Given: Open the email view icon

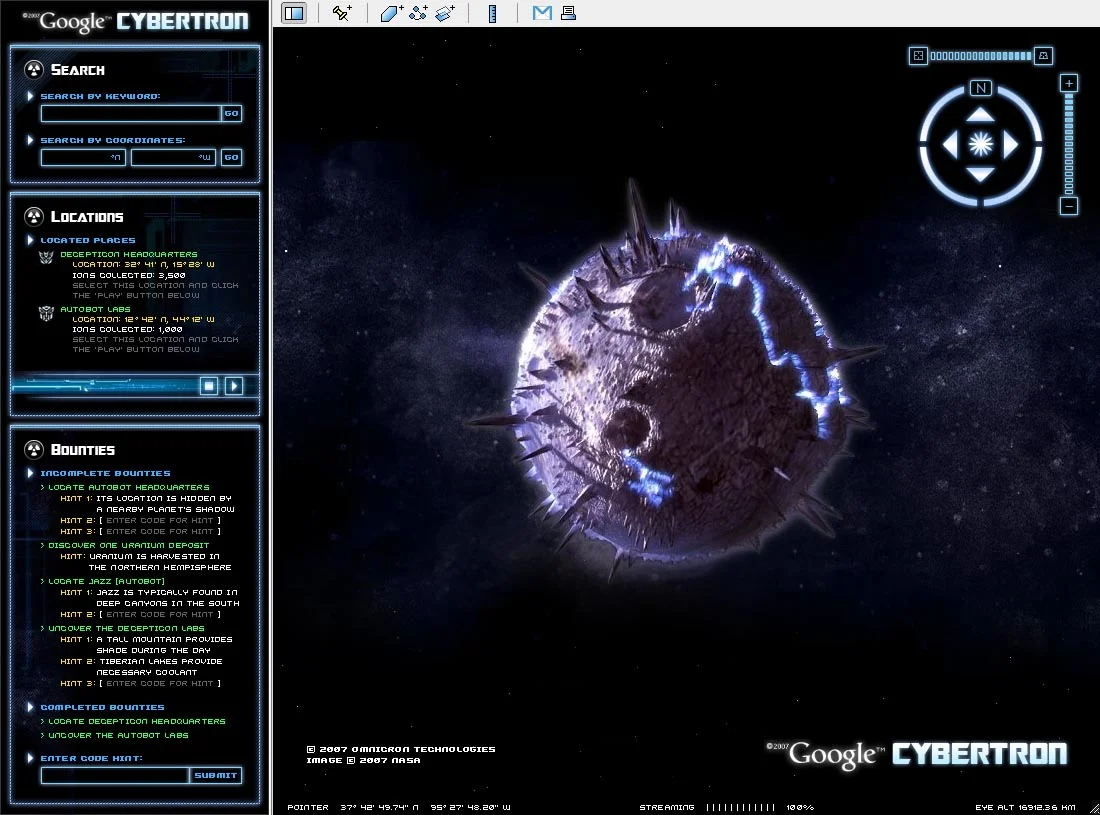Looking at the screenshot, I should [542, 13].
